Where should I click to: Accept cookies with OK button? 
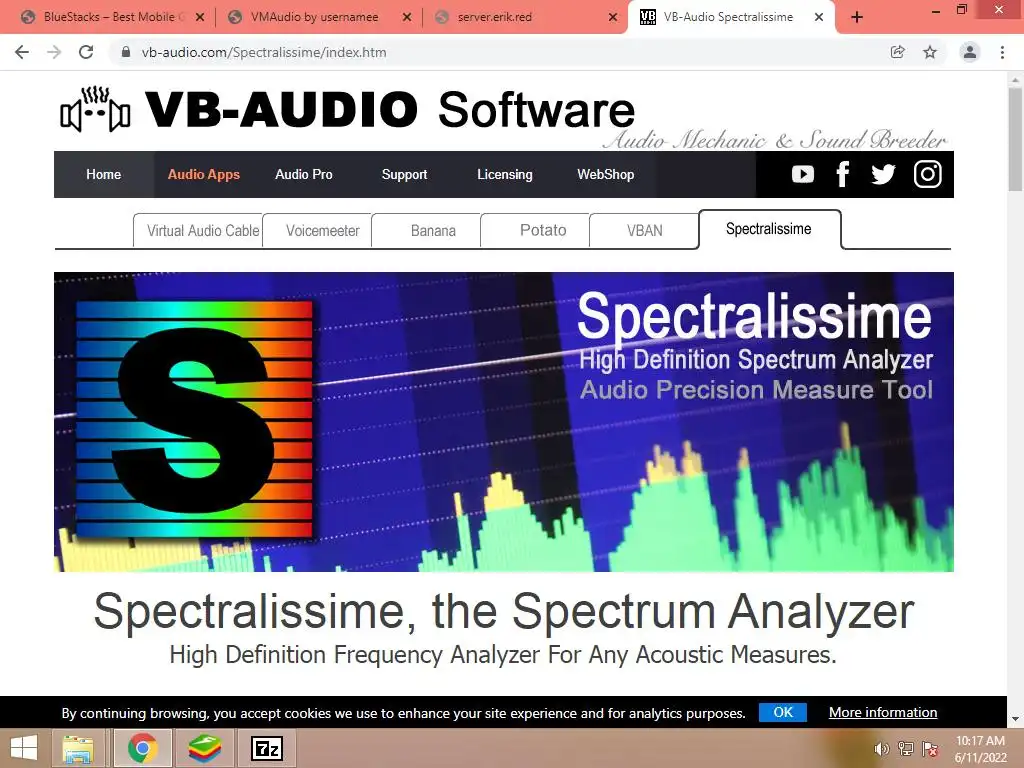click(x=783, y=712)
